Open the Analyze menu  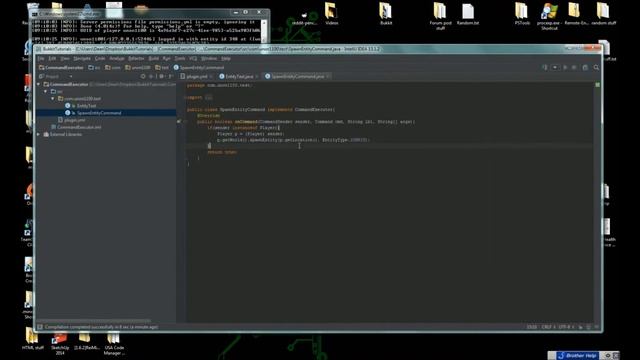click(117, 58)
